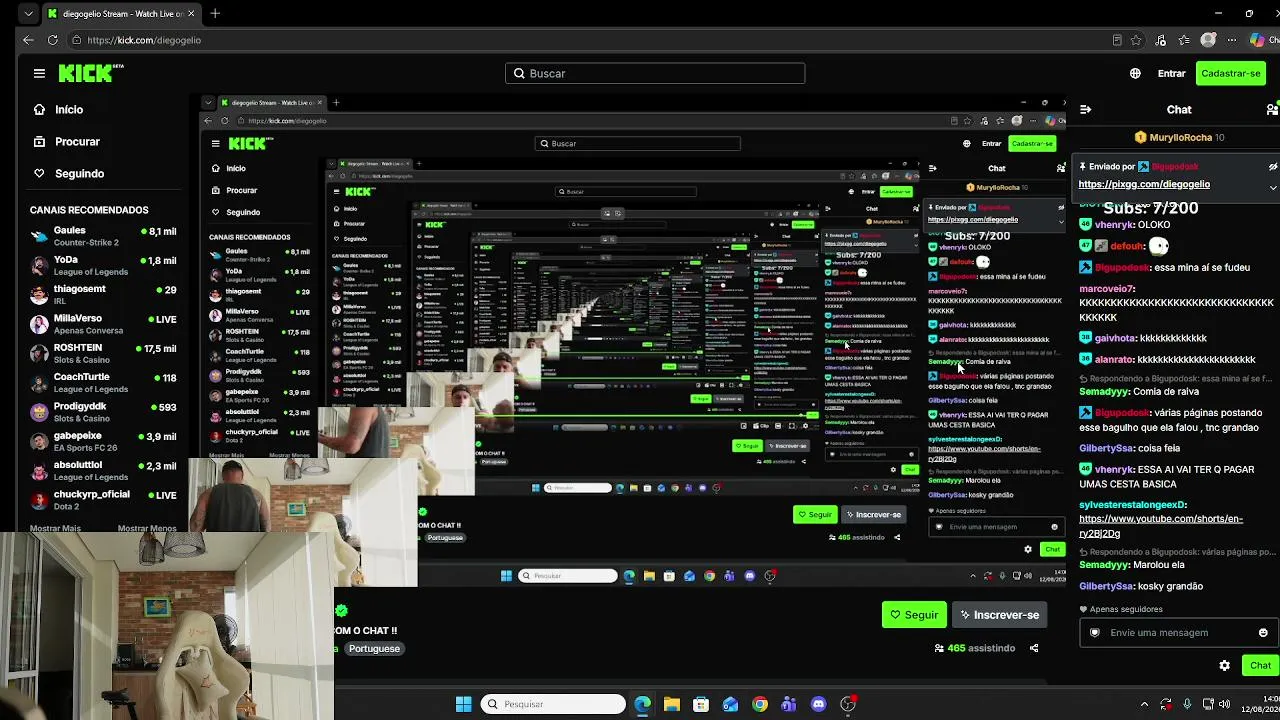Open Microsoft Edge on the bottom taskbar
The width and height of the screenshot is (1280, 720).
coord(642,704)
